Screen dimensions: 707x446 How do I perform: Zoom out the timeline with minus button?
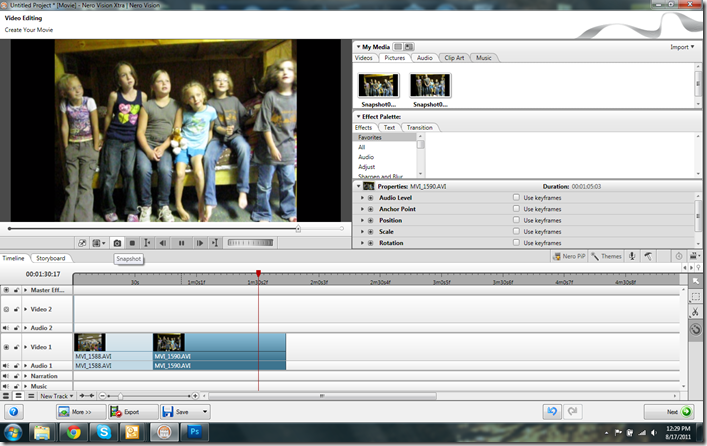pos(102,396)
